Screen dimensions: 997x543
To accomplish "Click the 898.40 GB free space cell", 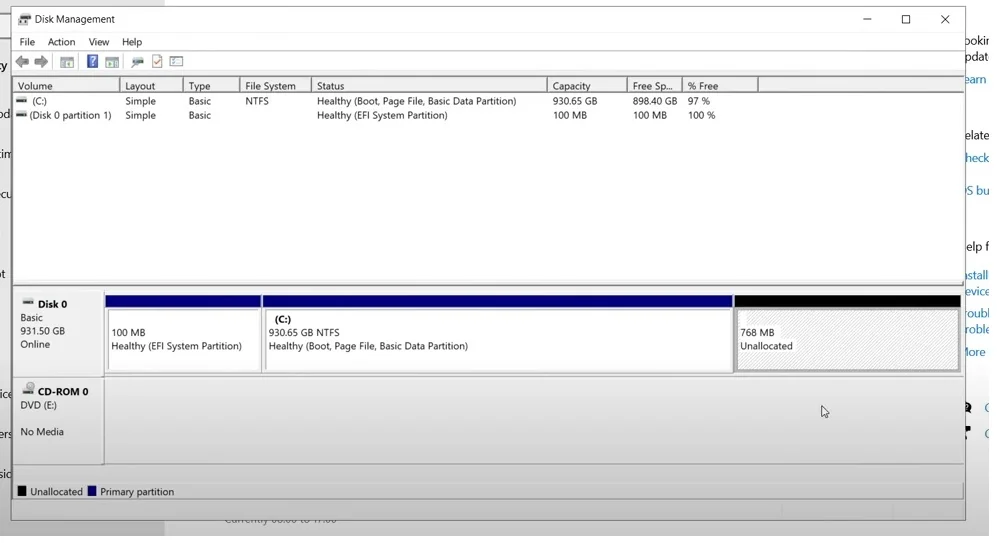I will click(654, 101).
